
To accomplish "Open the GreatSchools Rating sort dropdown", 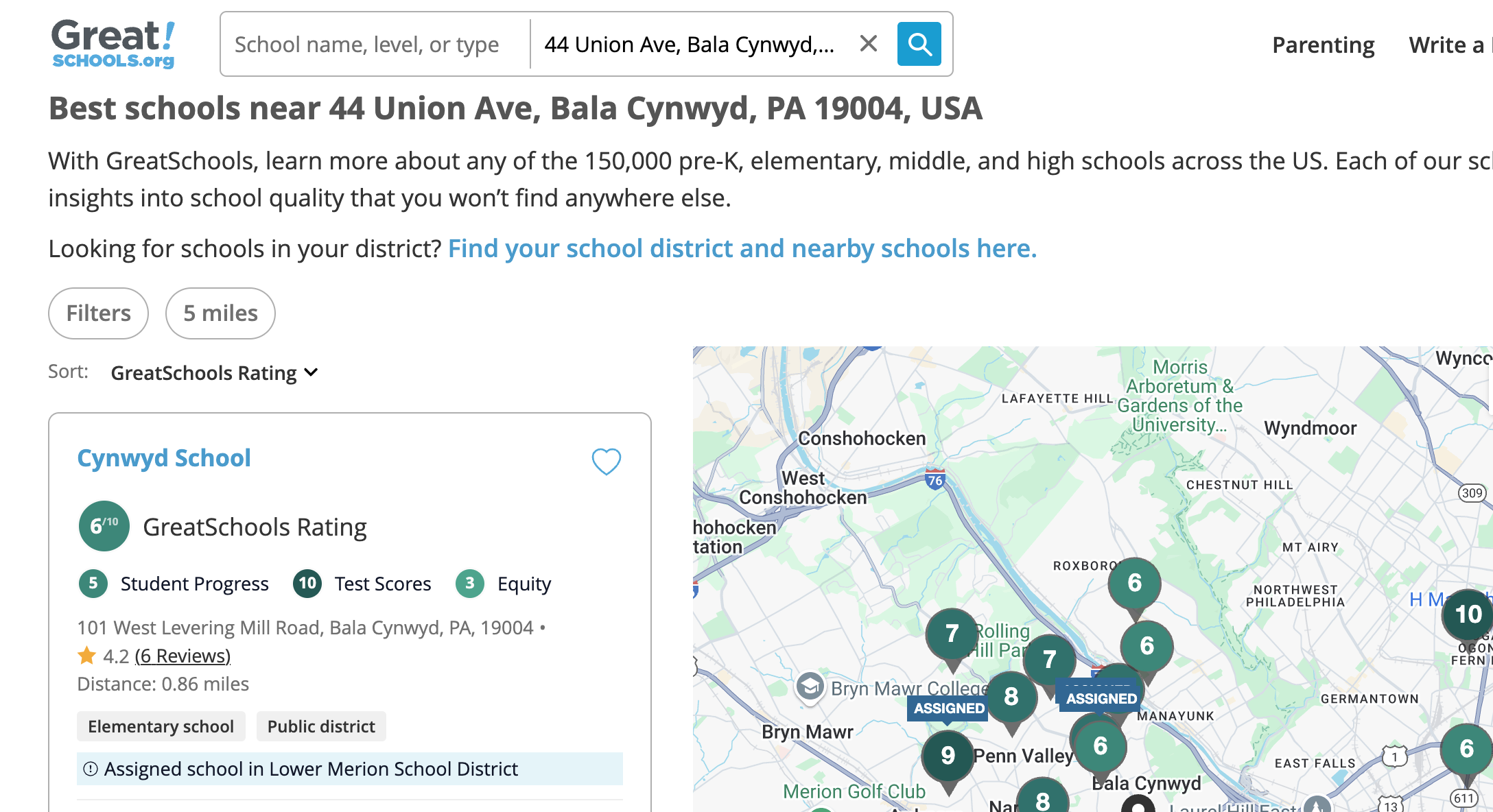I will point(214,373).
